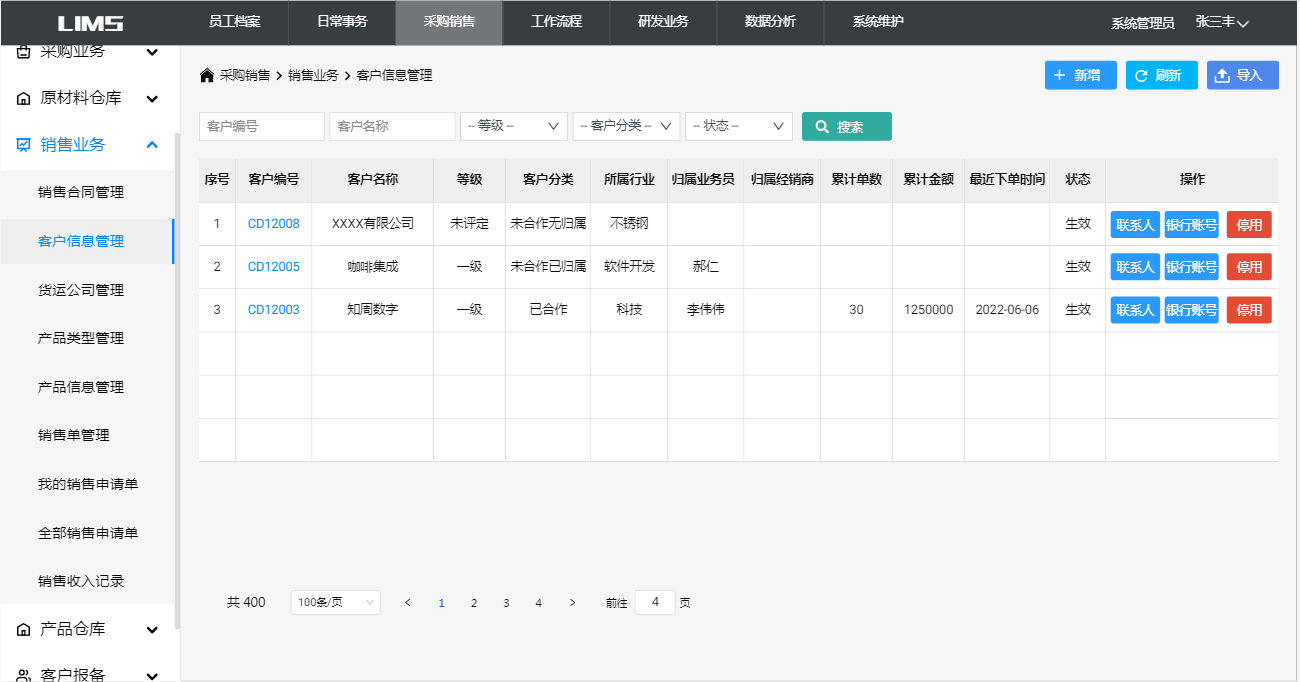Screen dimensions: 1300x682
Task: Go to next page arrow in pagination
Action: [x=572, y=602]
